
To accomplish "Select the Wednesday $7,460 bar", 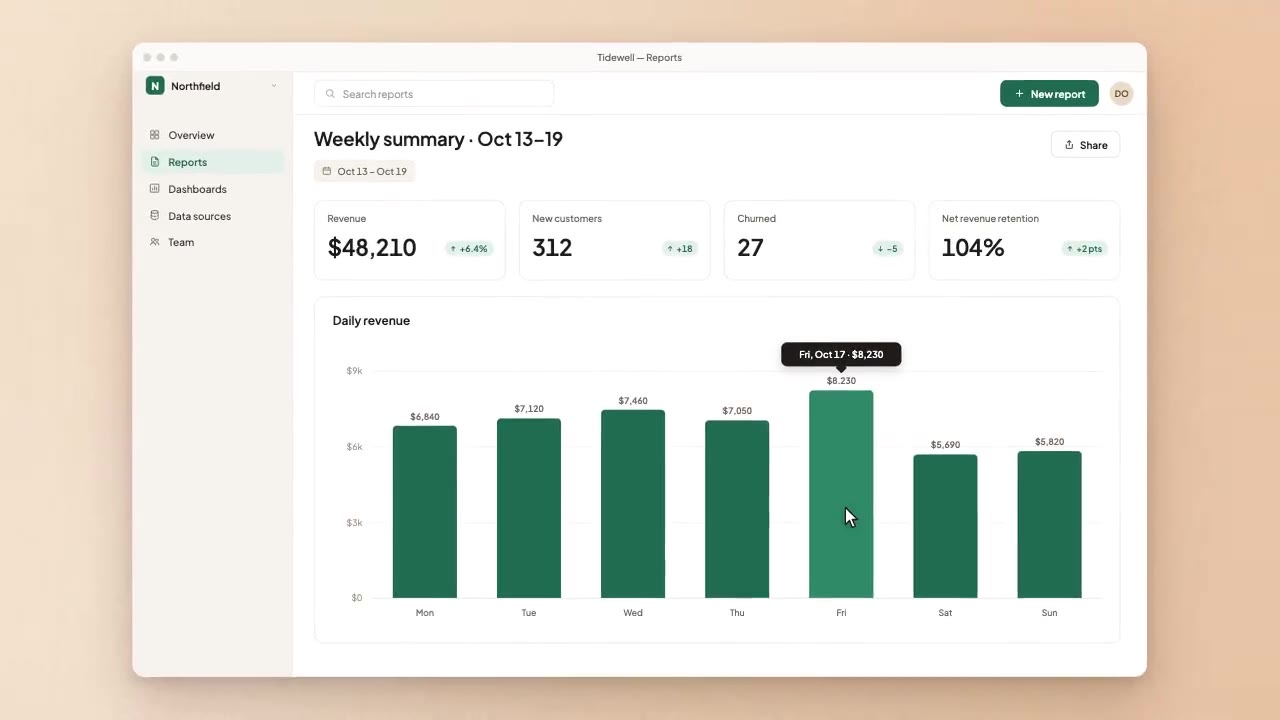I will pos(633,504).
